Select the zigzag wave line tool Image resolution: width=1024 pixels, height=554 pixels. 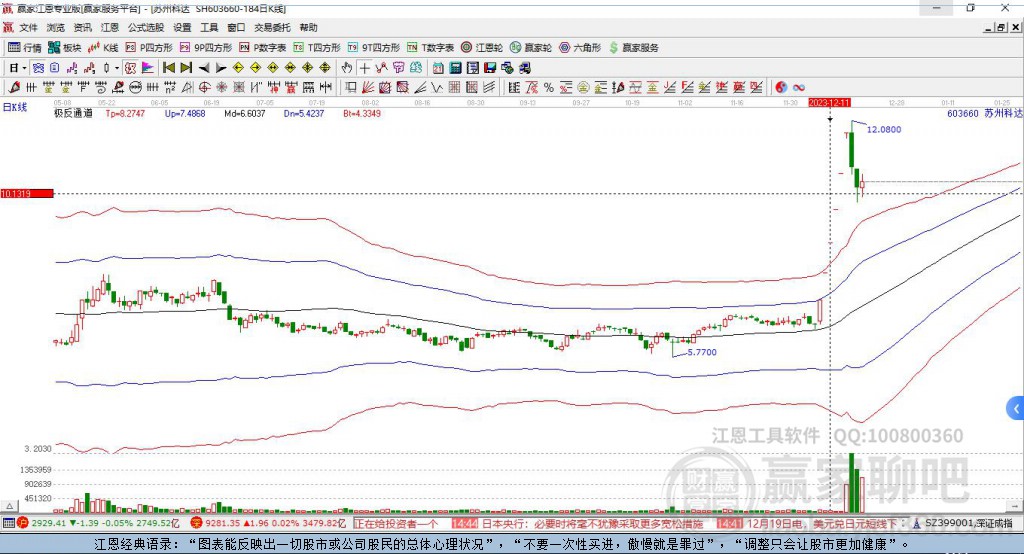(437, 88)
